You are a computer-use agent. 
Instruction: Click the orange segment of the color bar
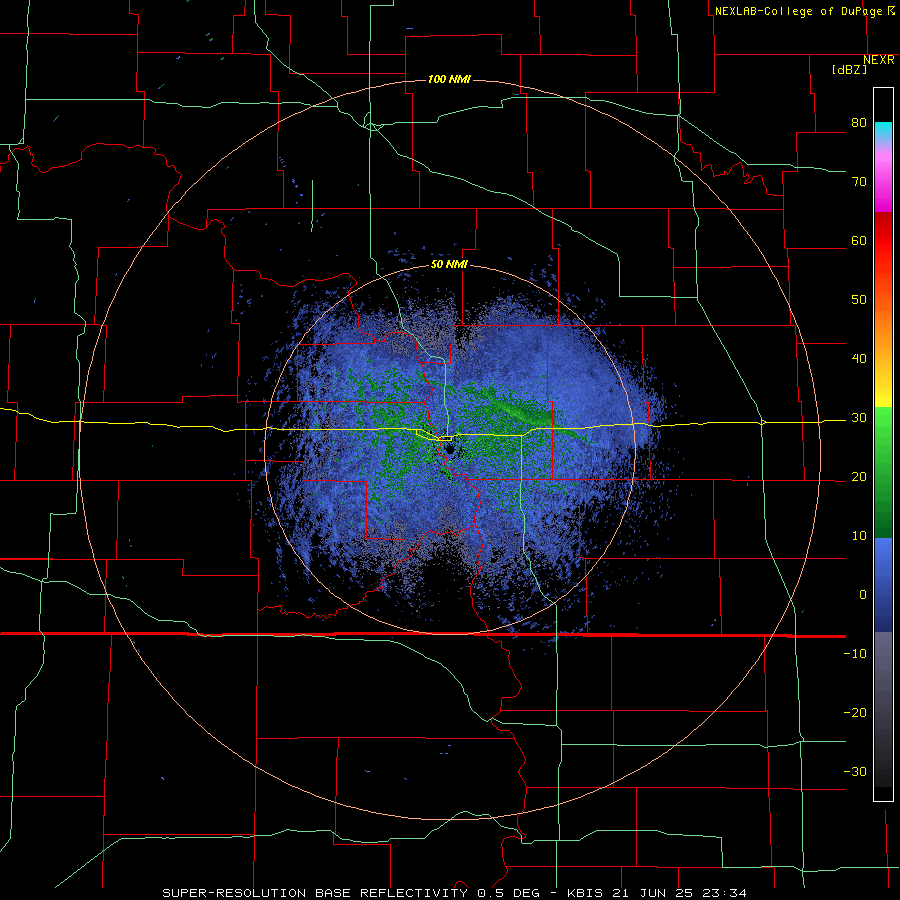883,321
